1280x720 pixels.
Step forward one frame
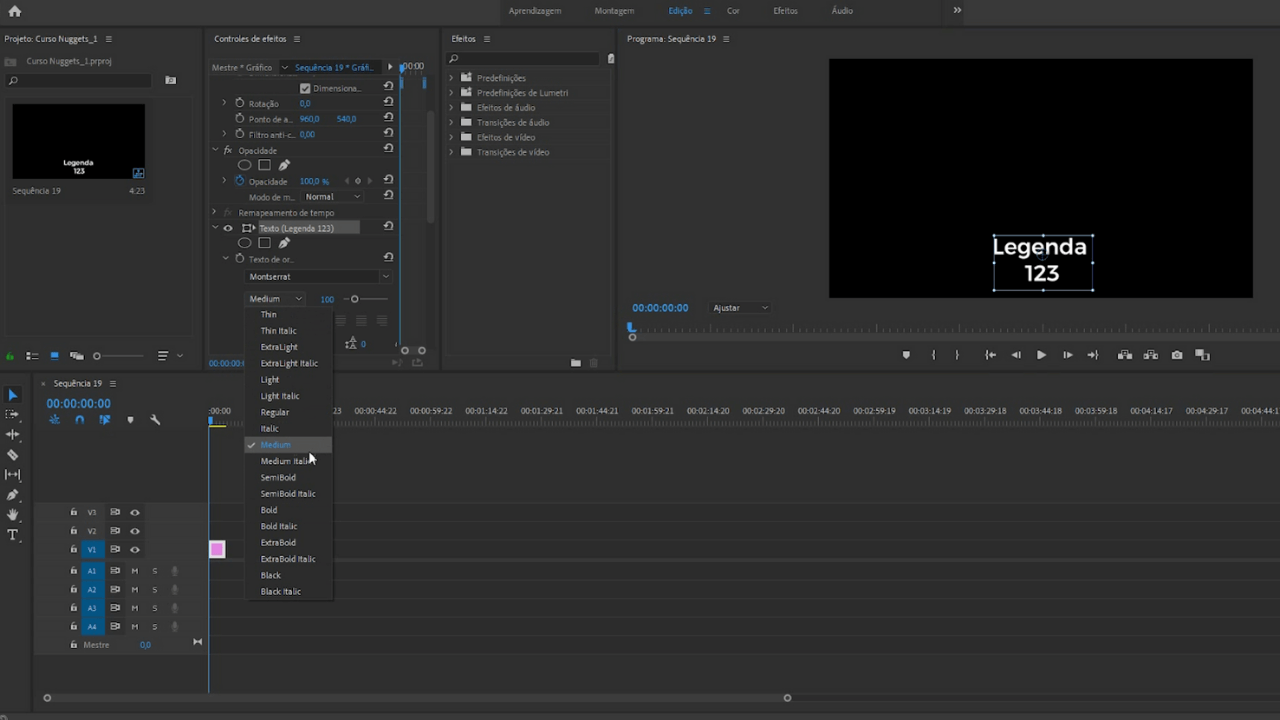[1067, 355]
